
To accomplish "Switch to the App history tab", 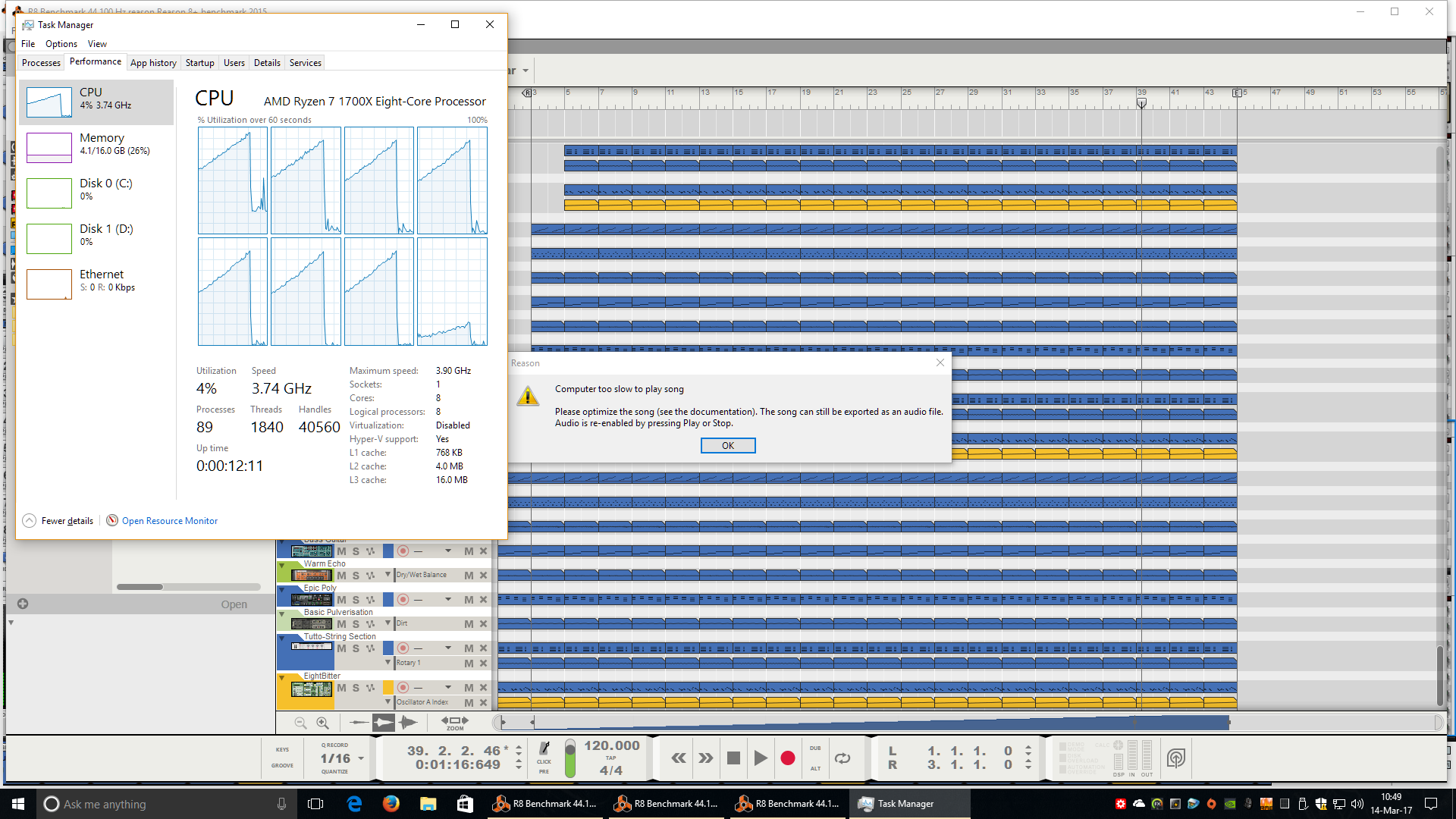I will [153, 63].
